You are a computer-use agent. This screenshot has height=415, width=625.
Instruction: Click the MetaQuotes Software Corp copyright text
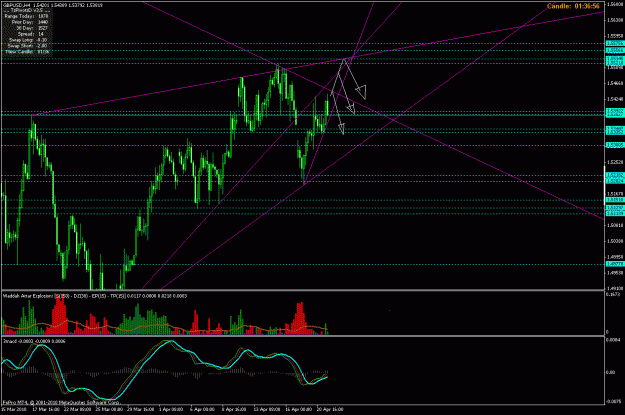[x=61, y=403]
